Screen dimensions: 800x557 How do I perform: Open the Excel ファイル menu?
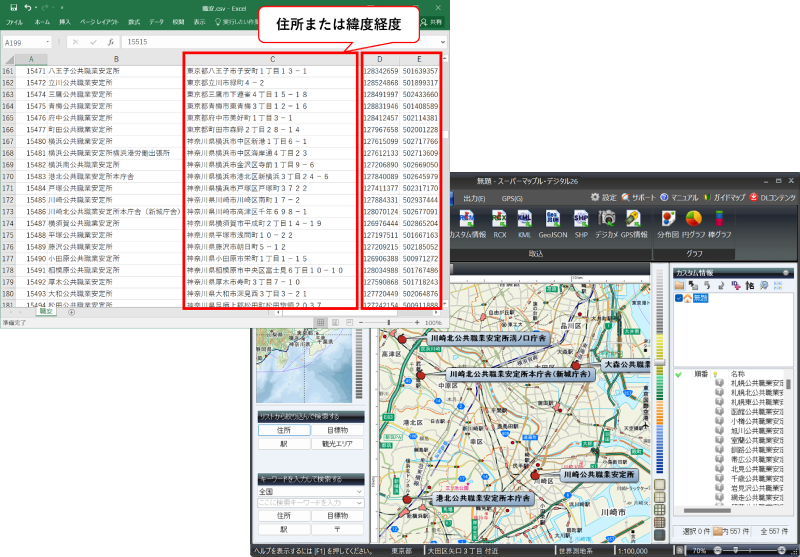pyautogui.click(x=14, y=22)
